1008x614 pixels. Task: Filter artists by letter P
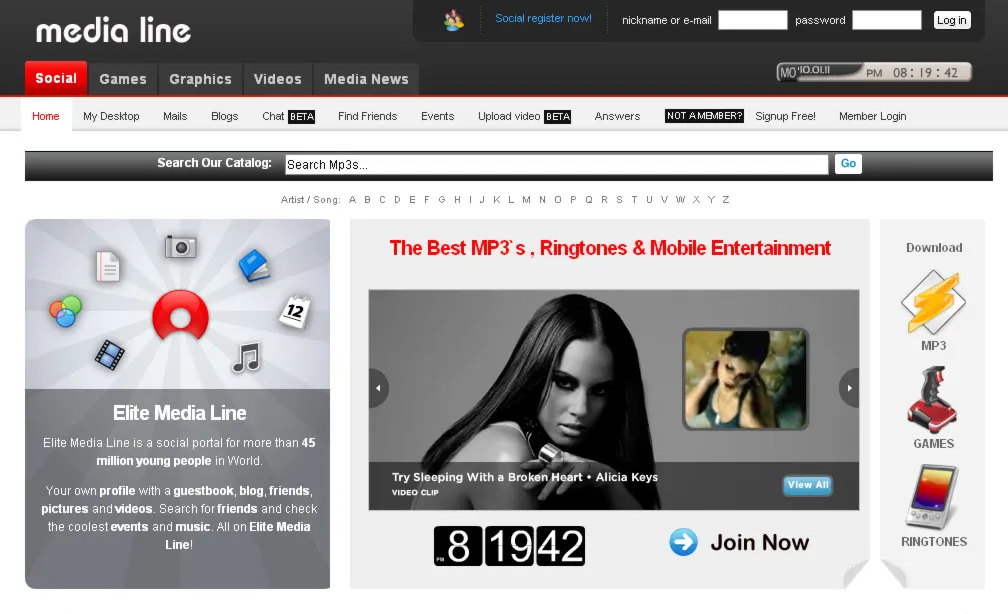[573, 199]
